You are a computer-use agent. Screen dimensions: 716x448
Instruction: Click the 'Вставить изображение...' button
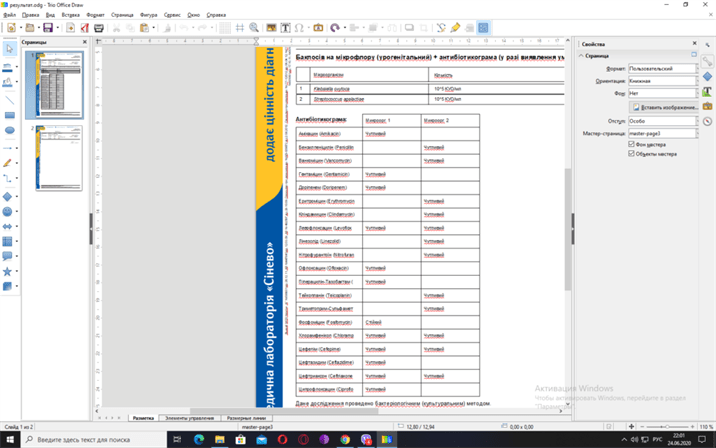pos(664,107)
